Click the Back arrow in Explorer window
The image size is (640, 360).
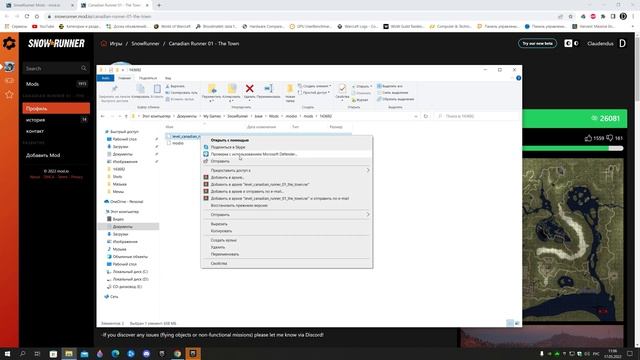[102, 116]
